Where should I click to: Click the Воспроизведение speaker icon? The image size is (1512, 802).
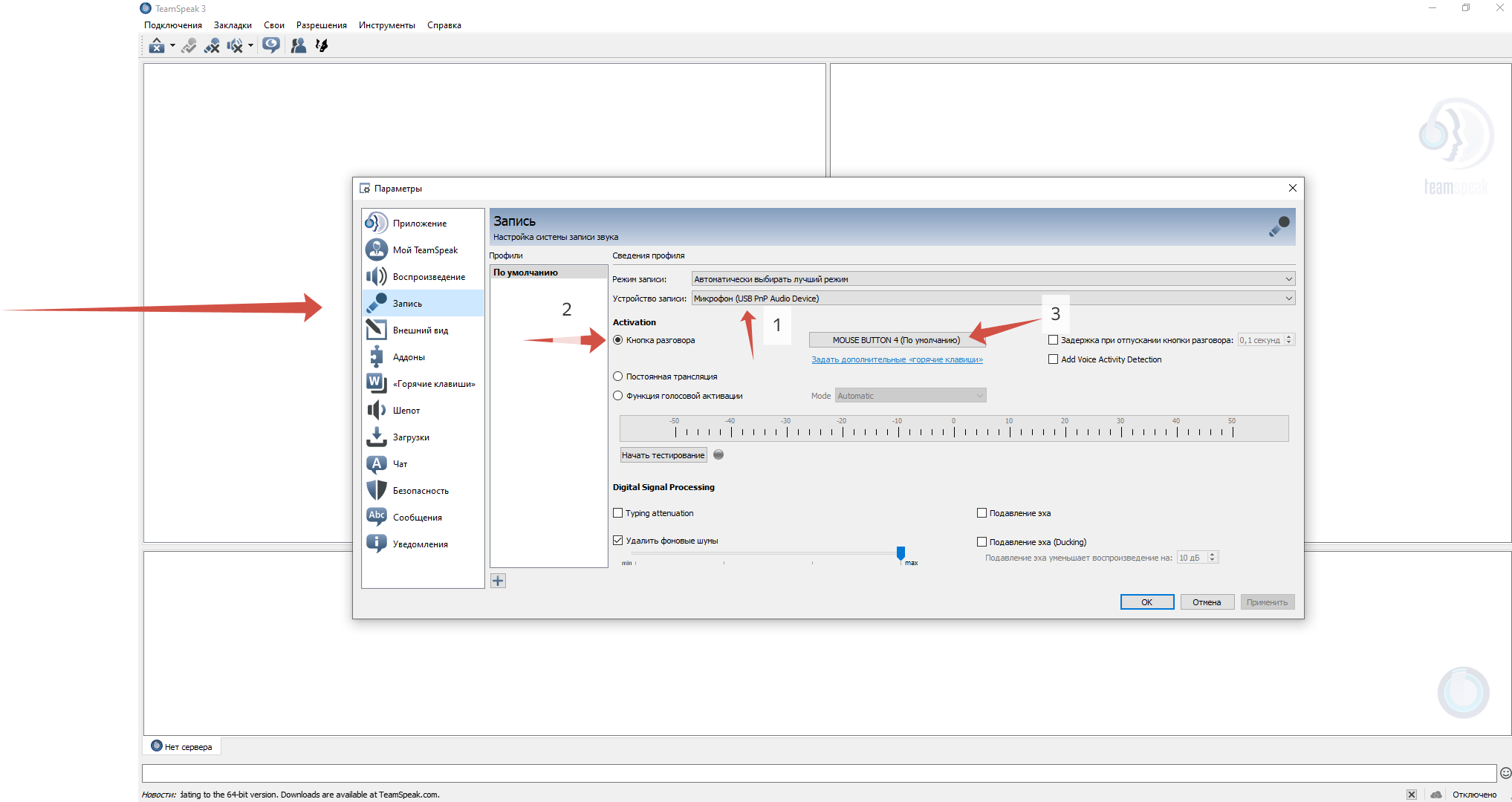pyautogui.click(x=377, y=276)
